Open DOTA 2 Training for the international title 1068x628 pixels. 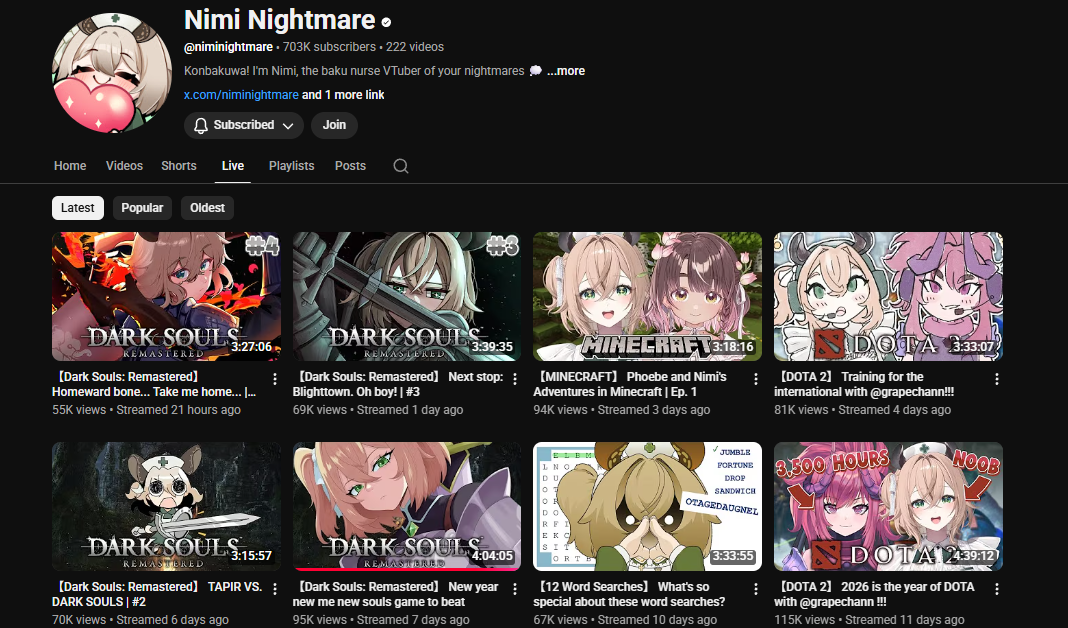[x=864, y=384]
